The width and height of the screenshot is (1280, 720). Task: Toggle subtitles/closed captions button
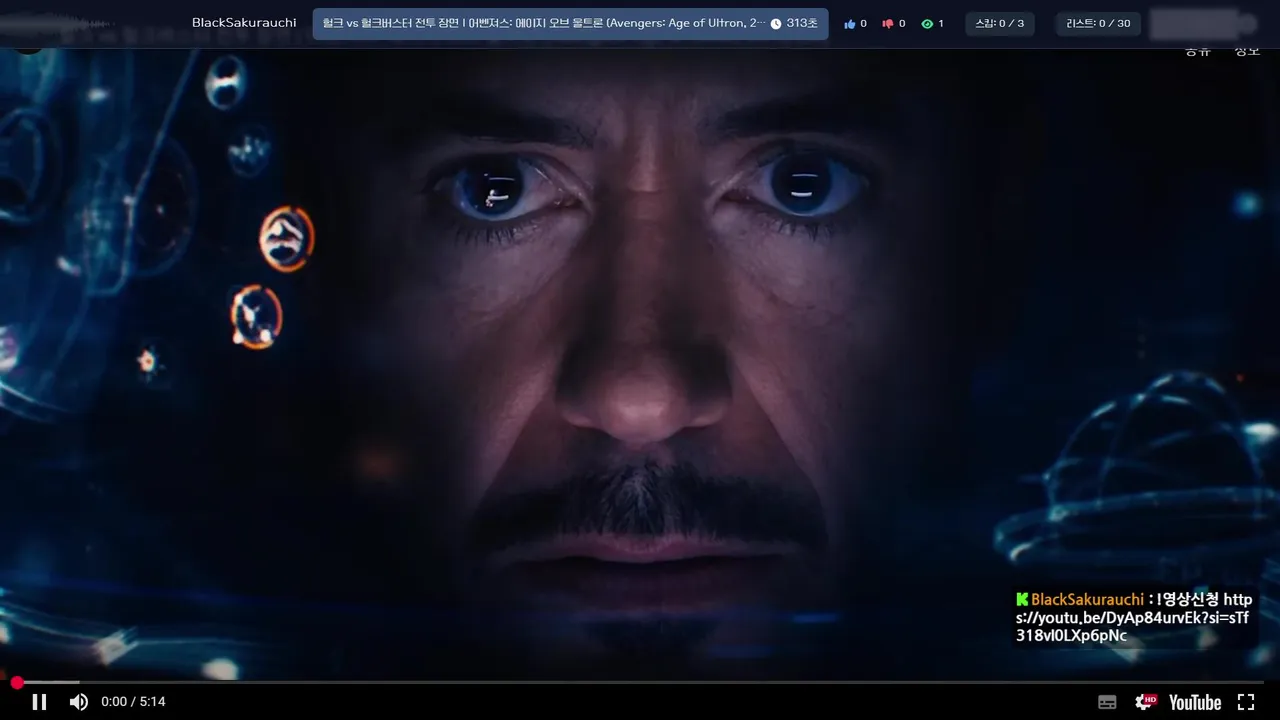1107,702
